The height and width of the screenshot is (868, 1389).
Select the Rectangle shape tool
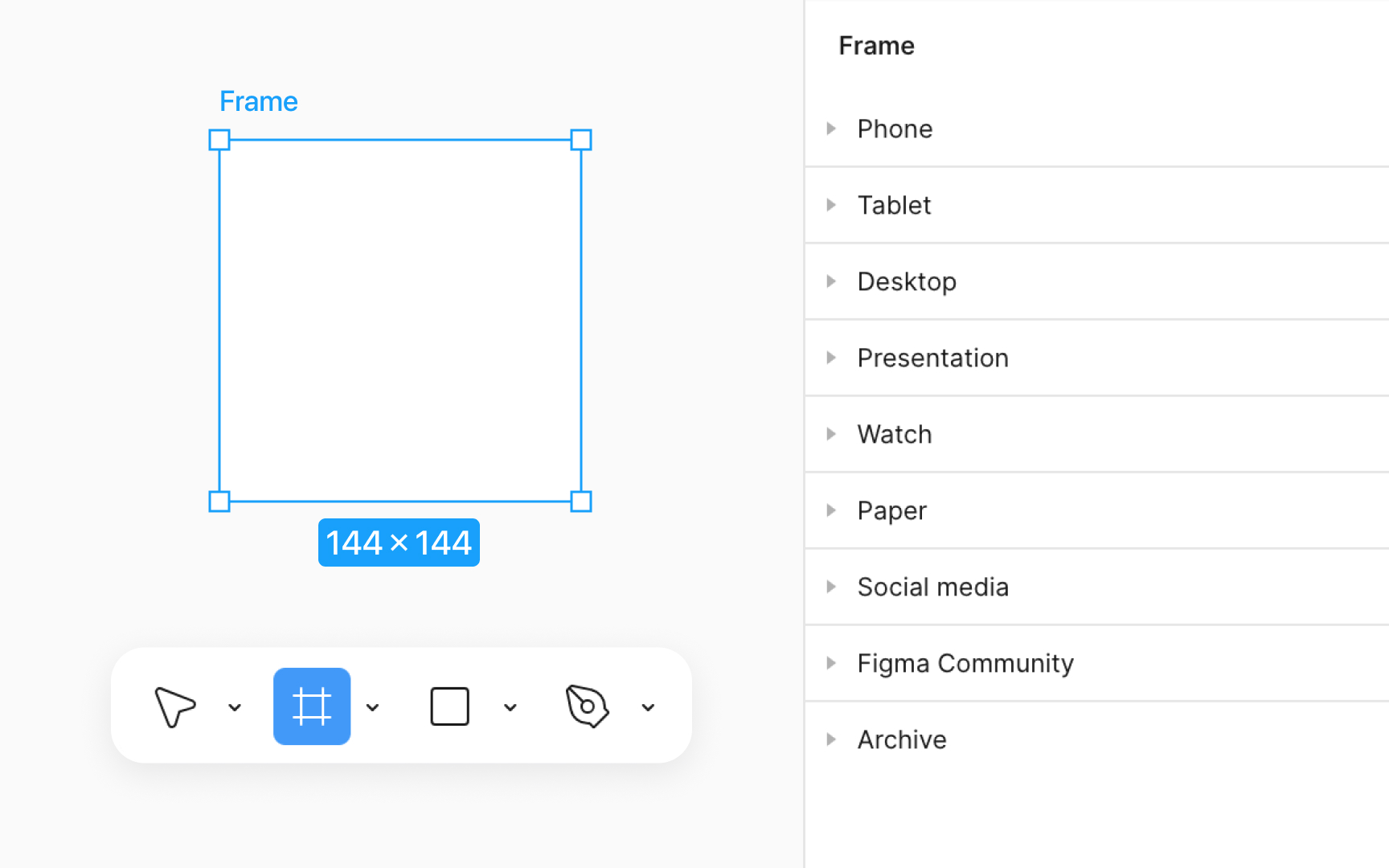click(x=449, y=706)
